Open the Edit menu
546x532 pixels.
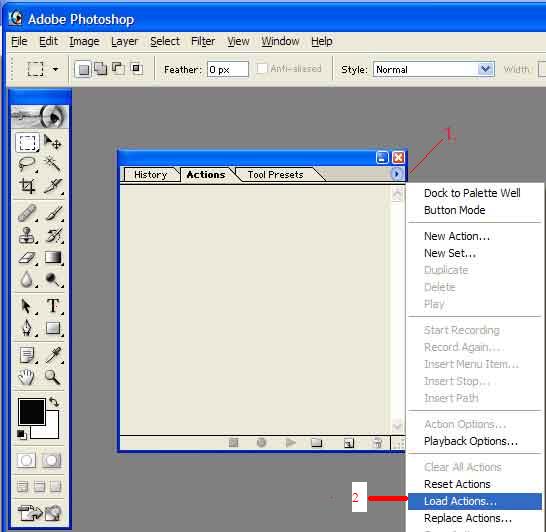[x=48, y=41]
